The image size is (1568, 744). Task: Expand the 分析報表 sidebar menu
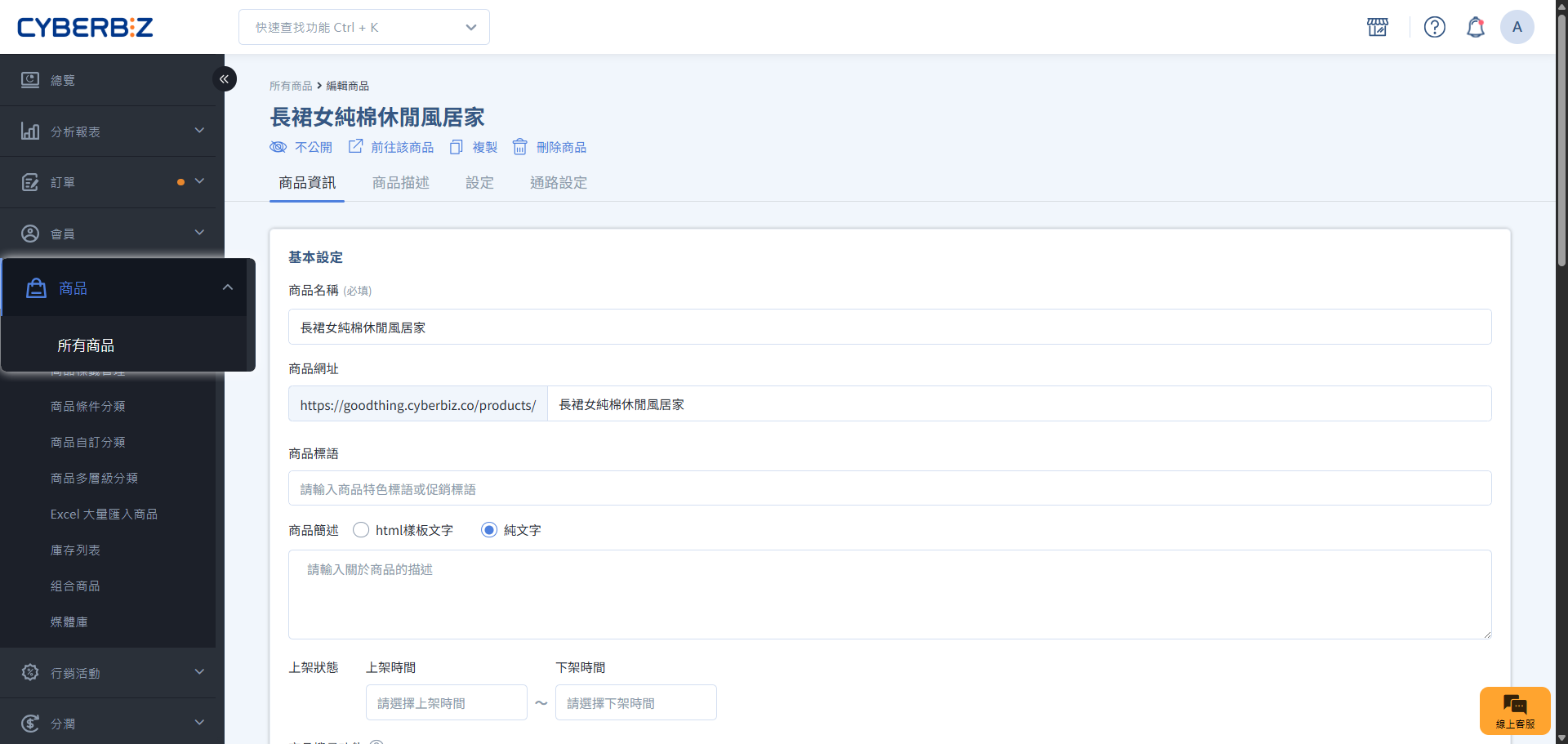(x=112, y=131)
